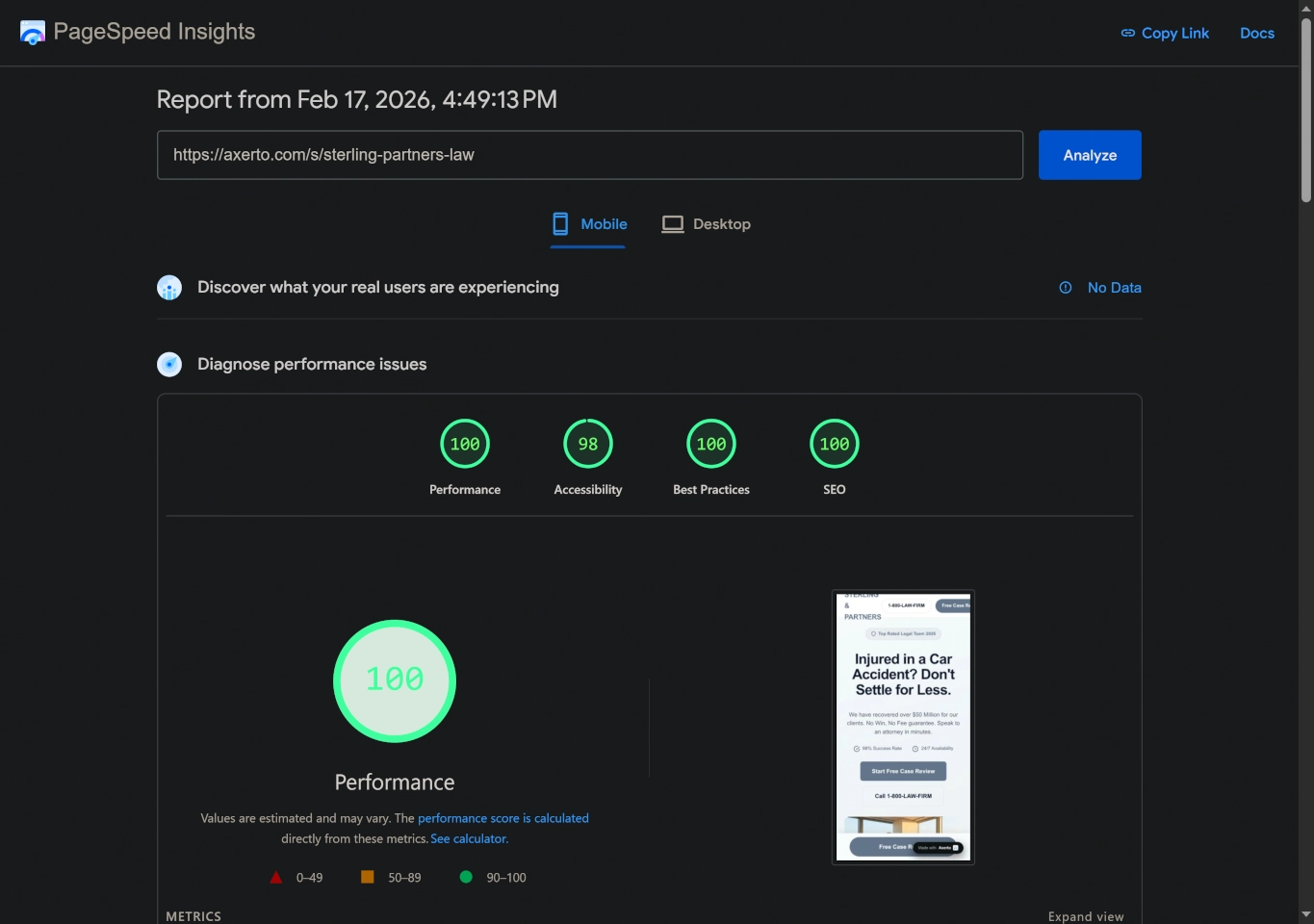
Task: Click the green 90–100 score legend dot
Action: click(x=466, y=877)
